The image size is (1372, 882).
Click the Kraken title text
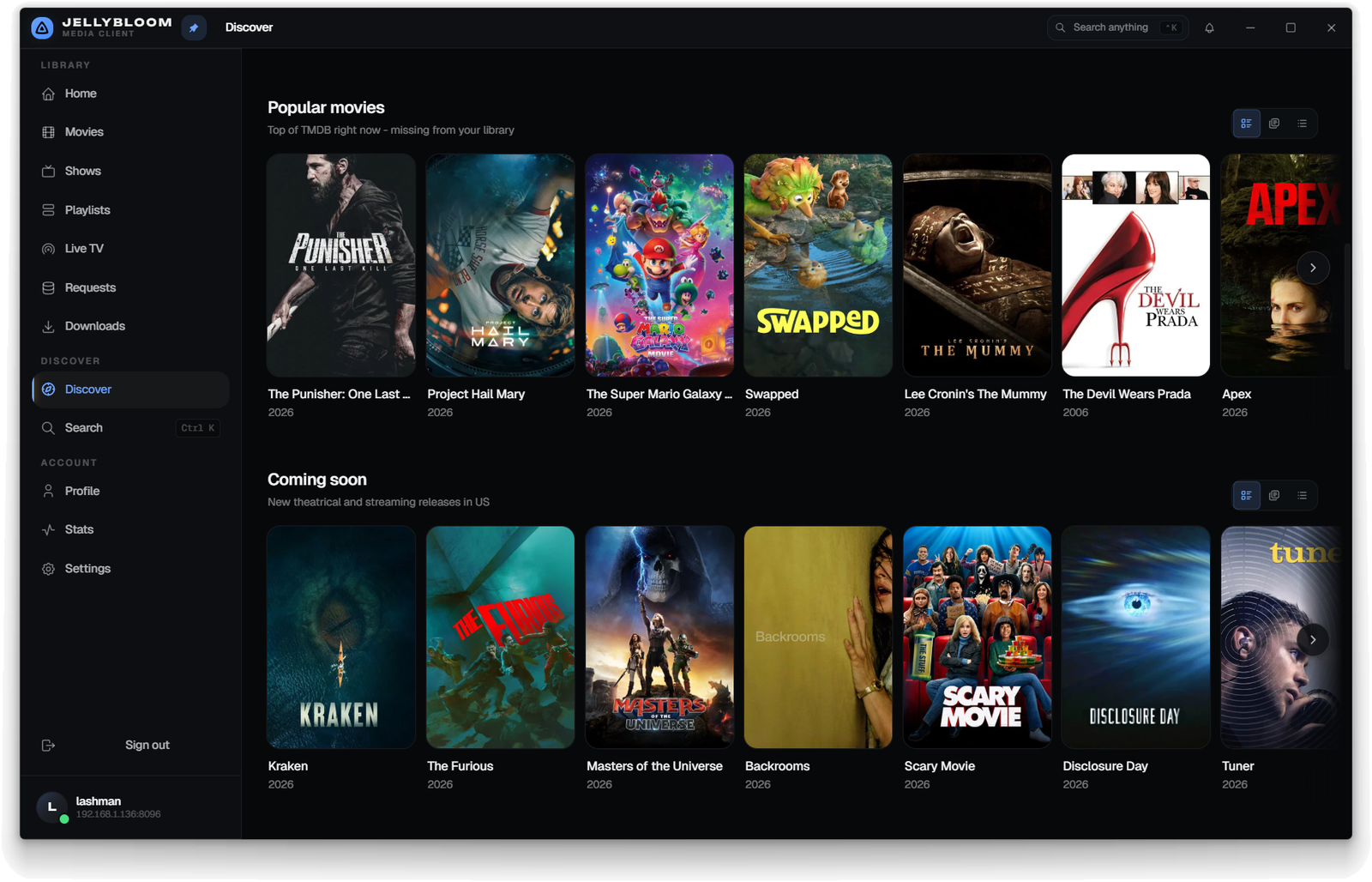[x=288, y=766]
